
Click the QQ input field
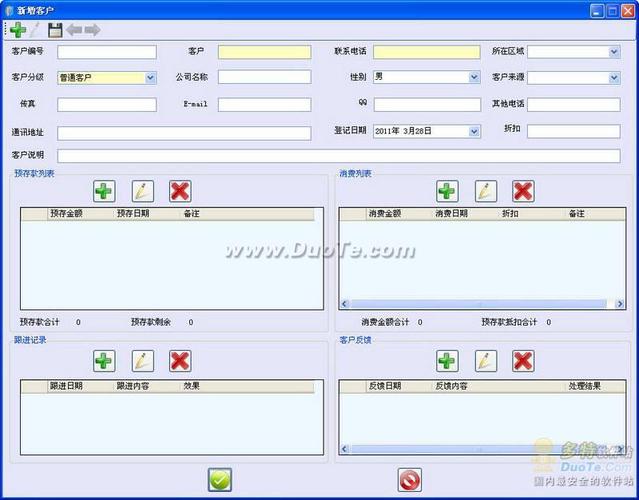(x=427, y=105)
